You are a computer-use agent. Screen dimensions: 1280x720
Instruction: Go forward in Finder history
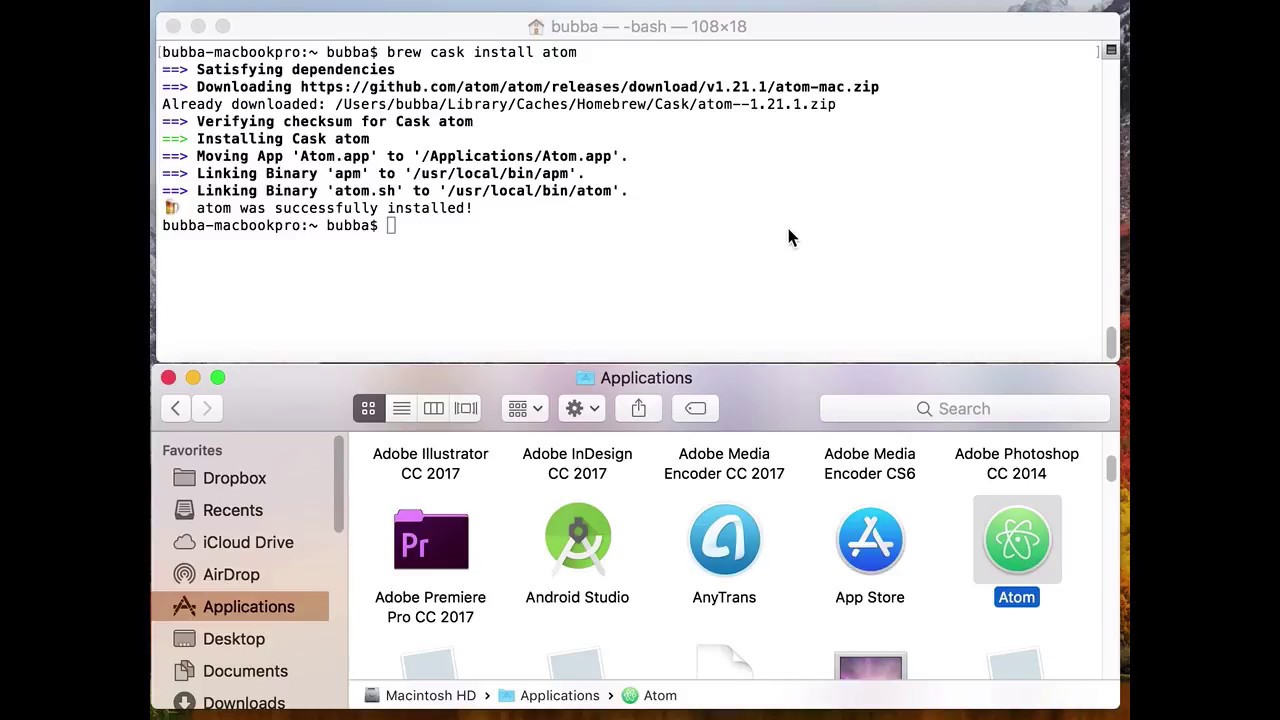(x=207, y=408)
